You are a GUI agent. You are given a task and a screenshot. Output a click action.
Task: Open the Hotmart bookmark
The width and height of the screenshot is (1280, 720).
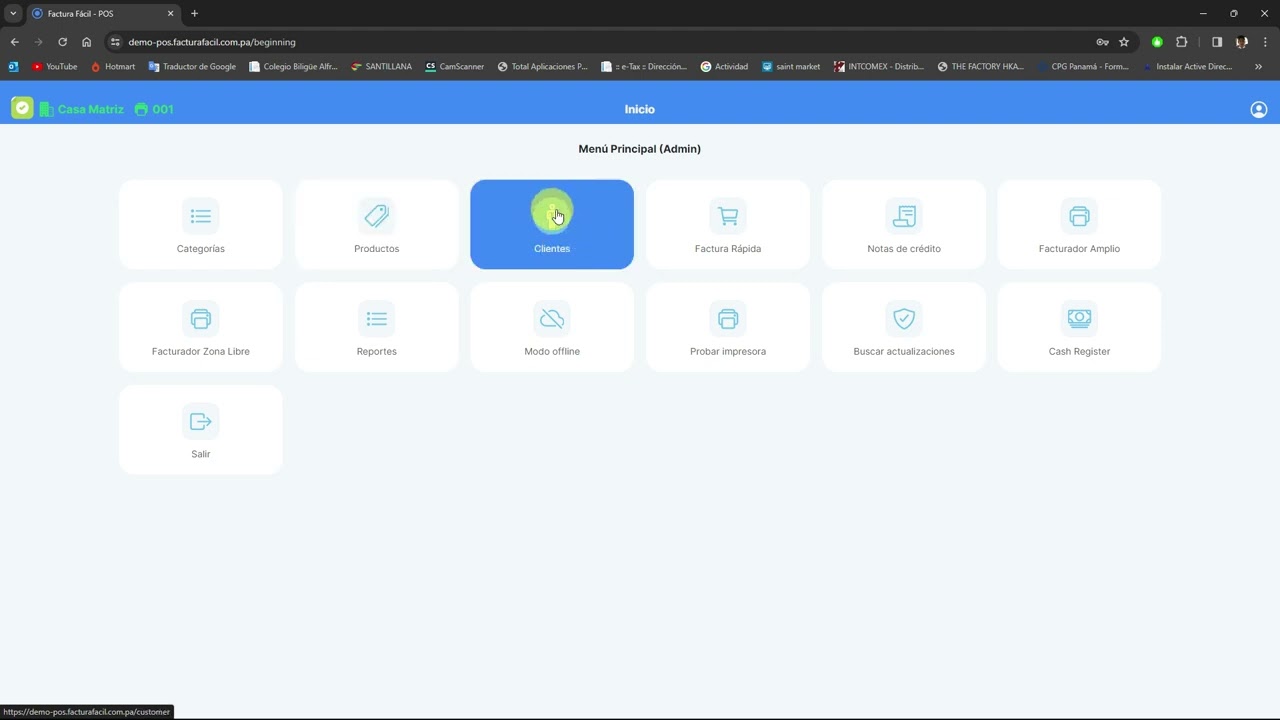pos(113,67)
